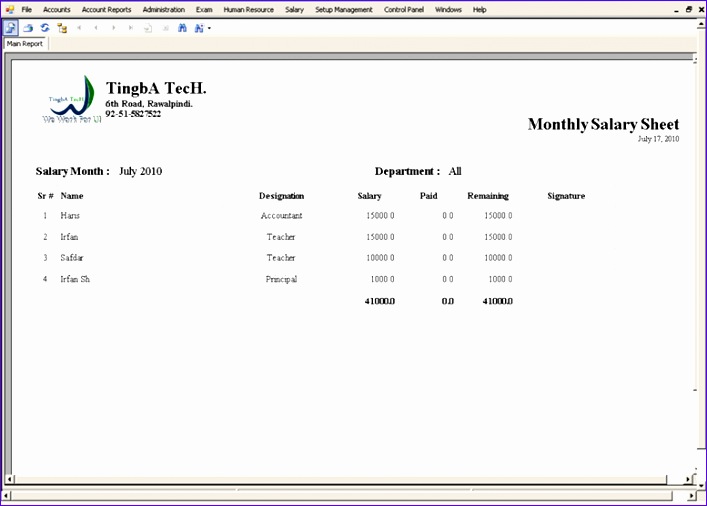Click the report date 'July 17, 2010'
The width and height of the screenshot is (707, 506).
(658, 139)
